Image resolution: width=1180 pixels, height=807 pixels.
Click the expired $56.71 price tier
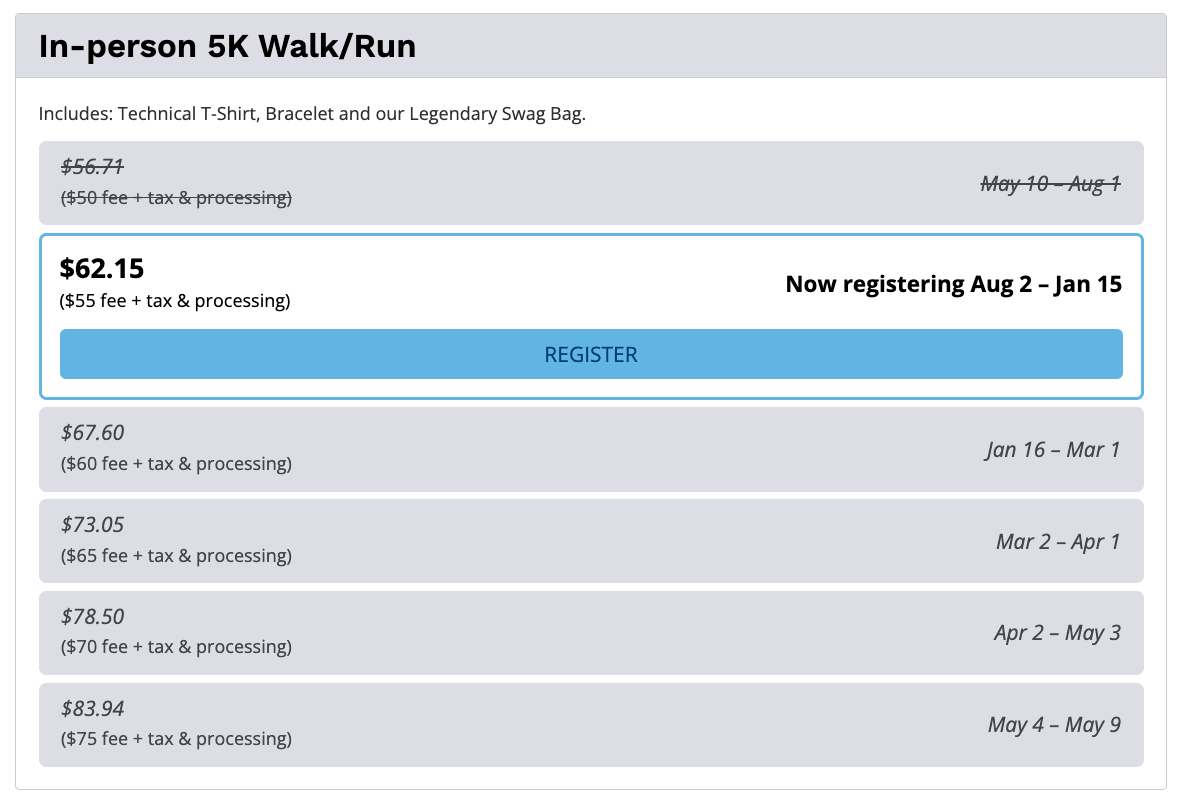591,183
